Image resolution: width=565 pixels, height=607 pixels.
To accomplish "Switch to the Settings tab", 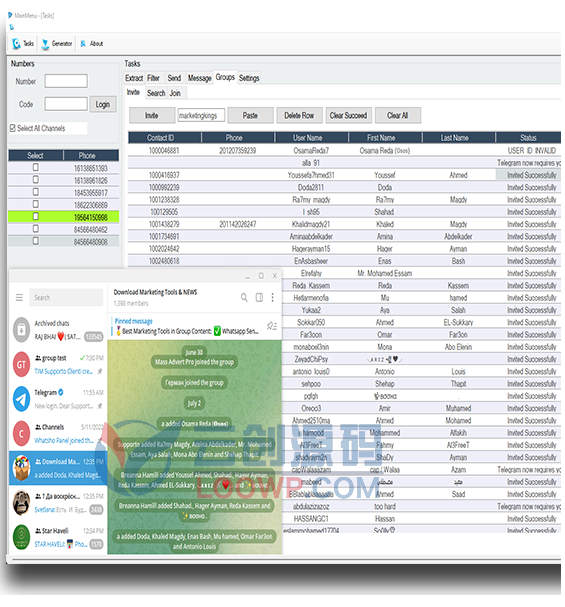I will pyautogui.click(x=249, y=78).
